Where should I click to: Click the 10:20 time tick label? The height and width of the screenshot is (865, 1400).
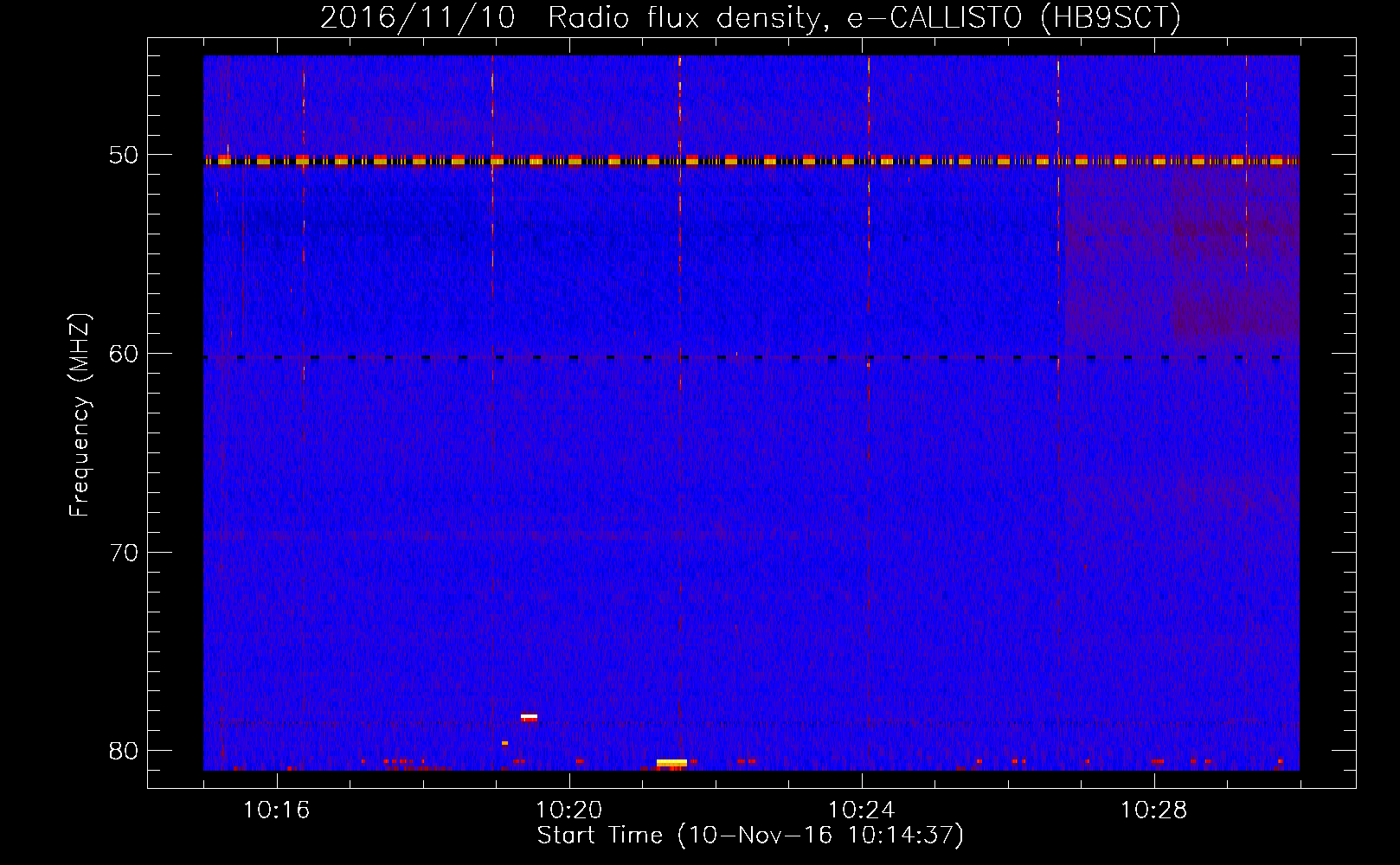click(x=568, y=811)
